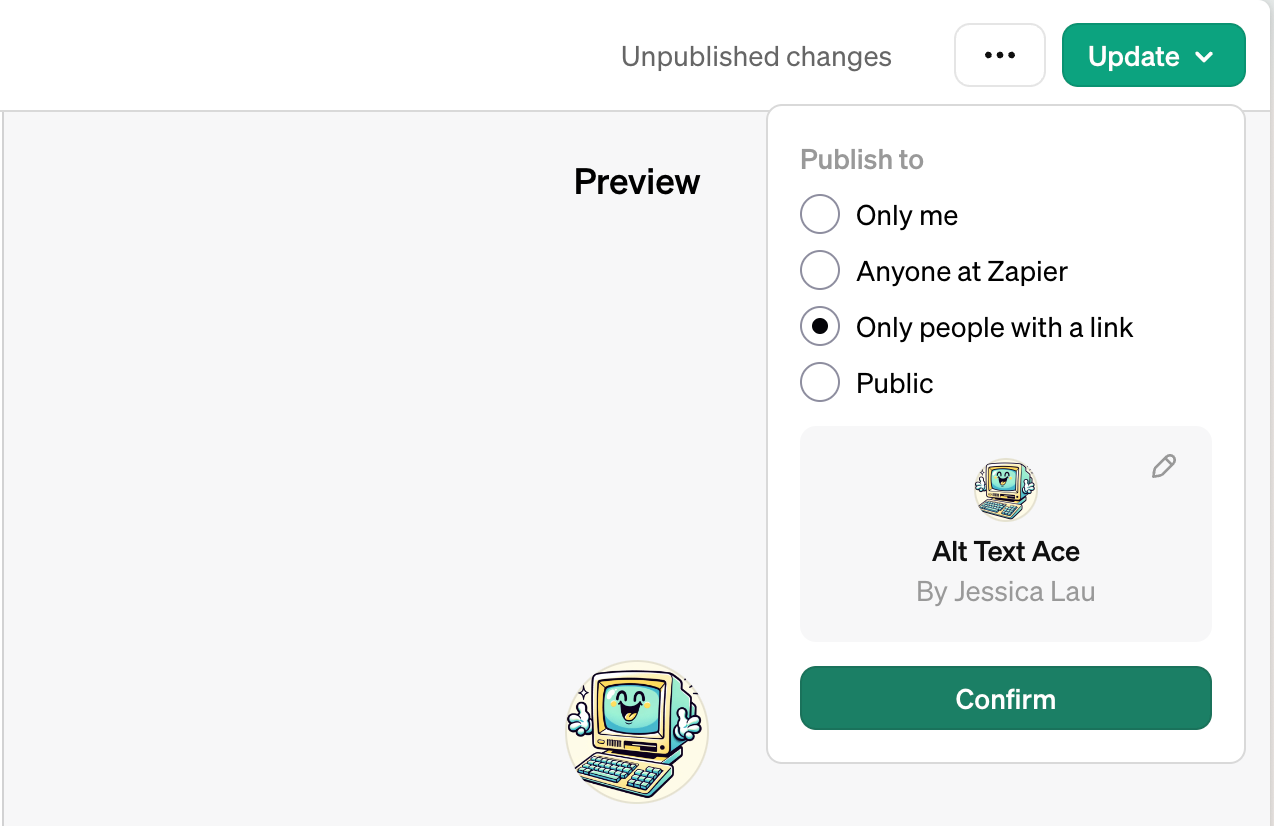Pick the "Public" radio button
This screenshot has width=1274, height=826.
tap(820, 383)
